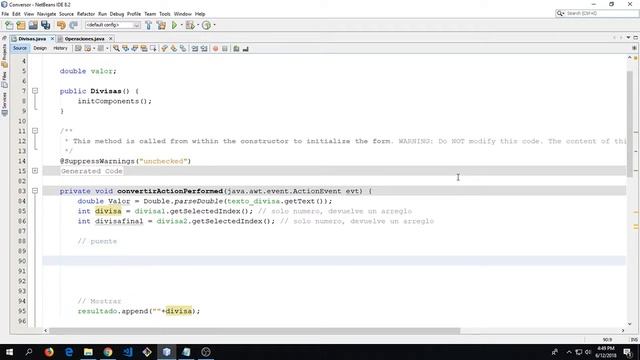The height and width of the screenshot is (360, 640).
Task: Maximize the editor window icon
Action: pyautogui.click(x=636, y=38)
